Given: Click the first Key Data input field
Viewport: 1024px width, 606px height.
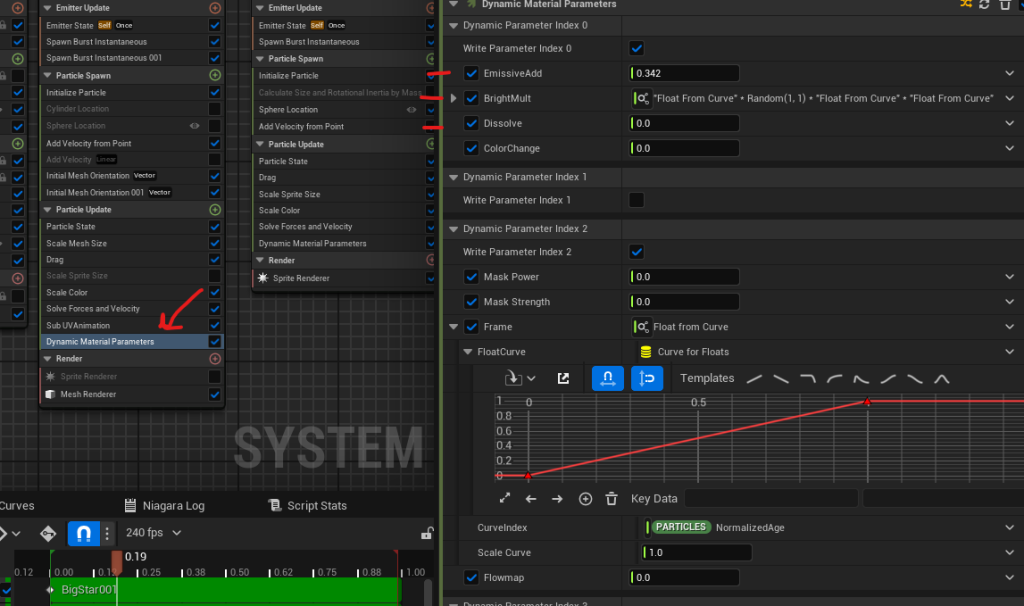Looking at the screenshot, I should [771, 499].
